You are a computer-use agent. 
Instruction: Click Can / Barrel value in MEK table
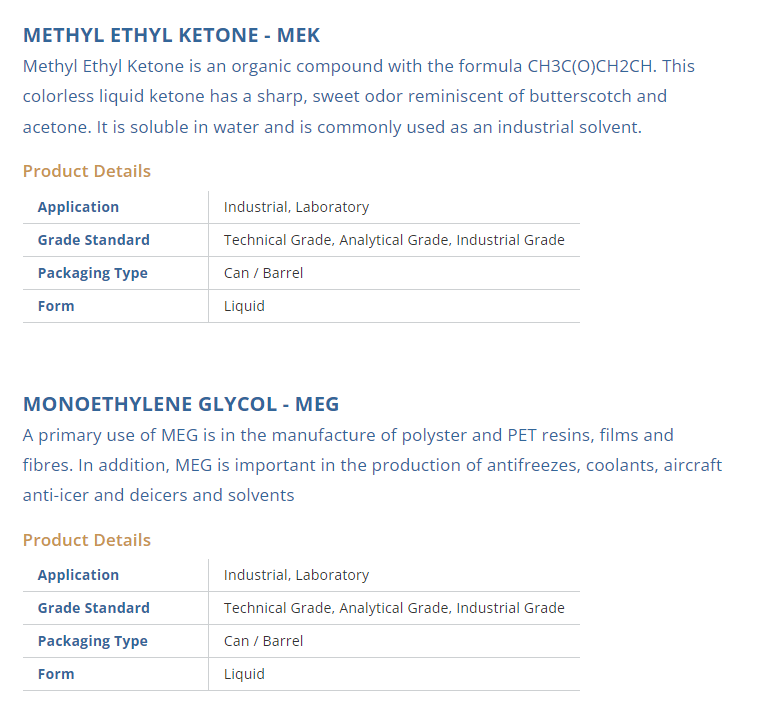263,273
